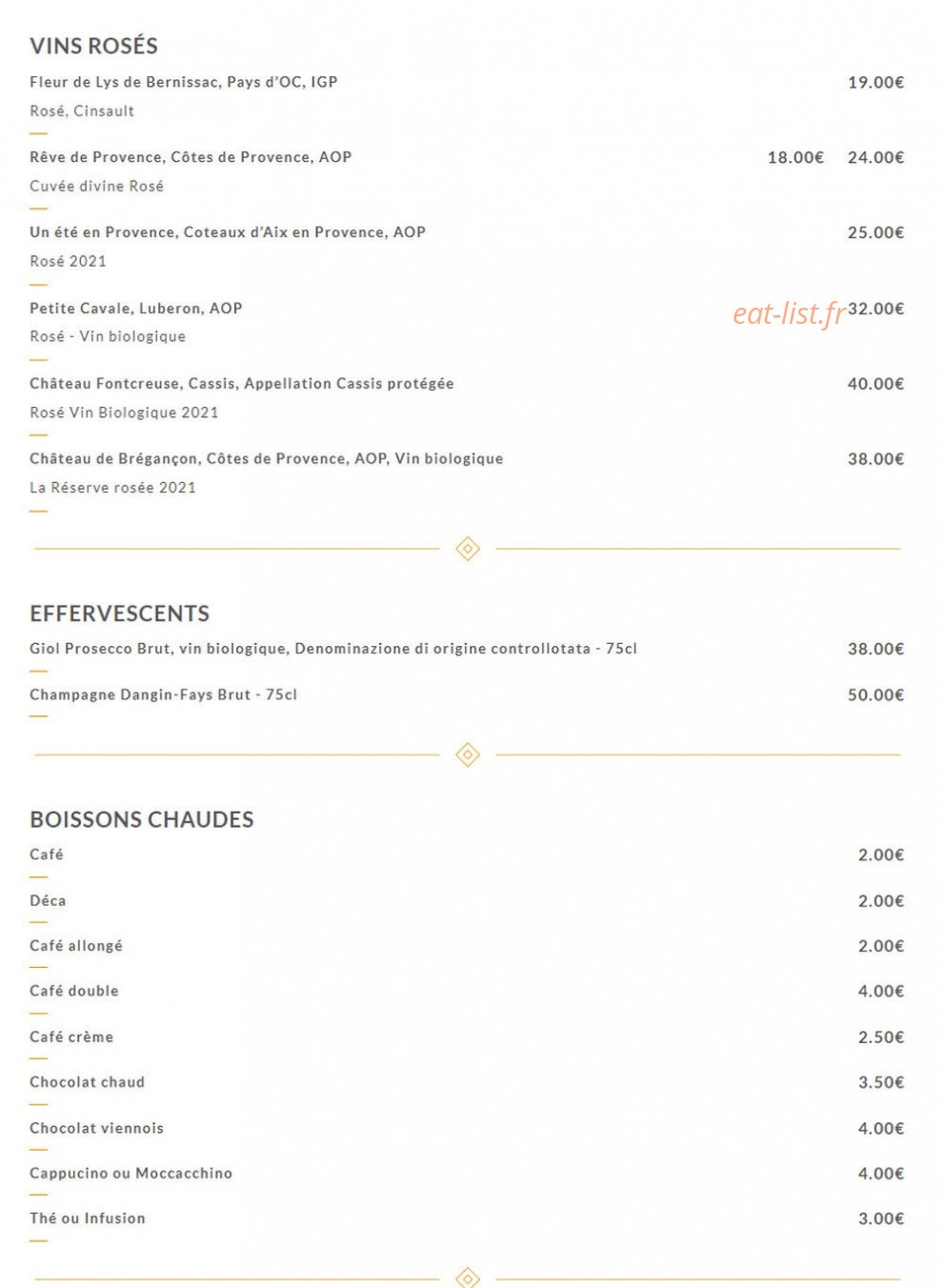Click the eat-list.fr watermark

point(790,313)
